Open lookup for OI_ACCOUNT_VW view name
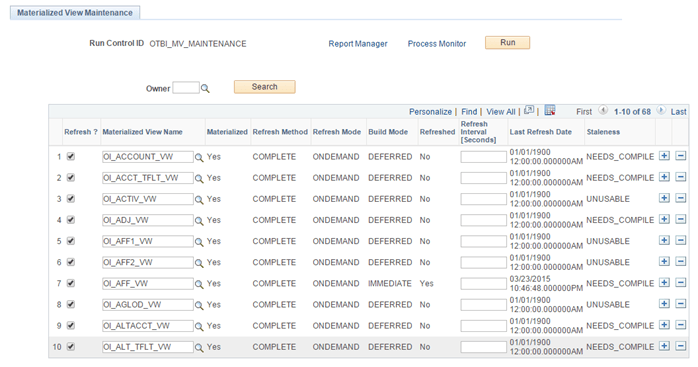This screenshot has width=698, height=367. pos(199,157)
